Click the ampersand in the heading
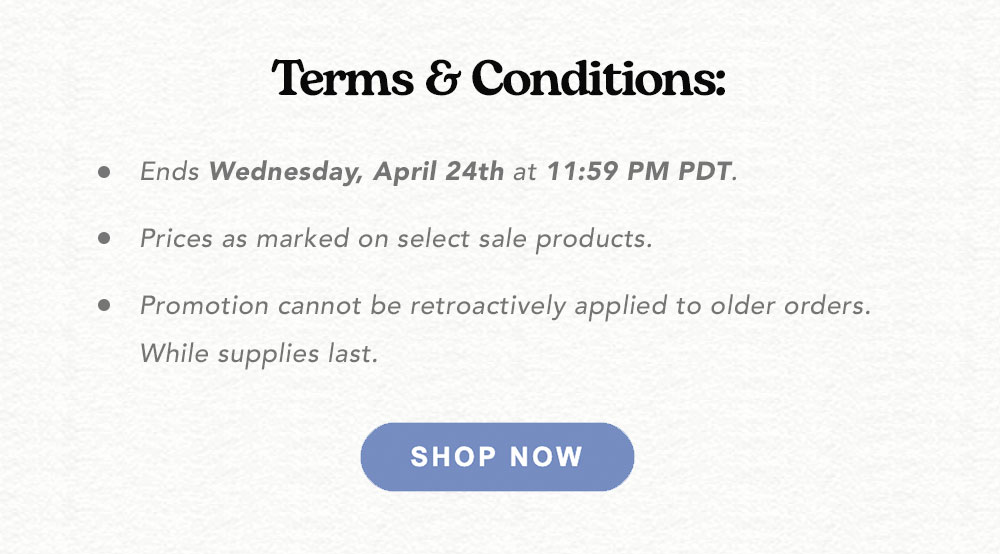 coord(443,78)
